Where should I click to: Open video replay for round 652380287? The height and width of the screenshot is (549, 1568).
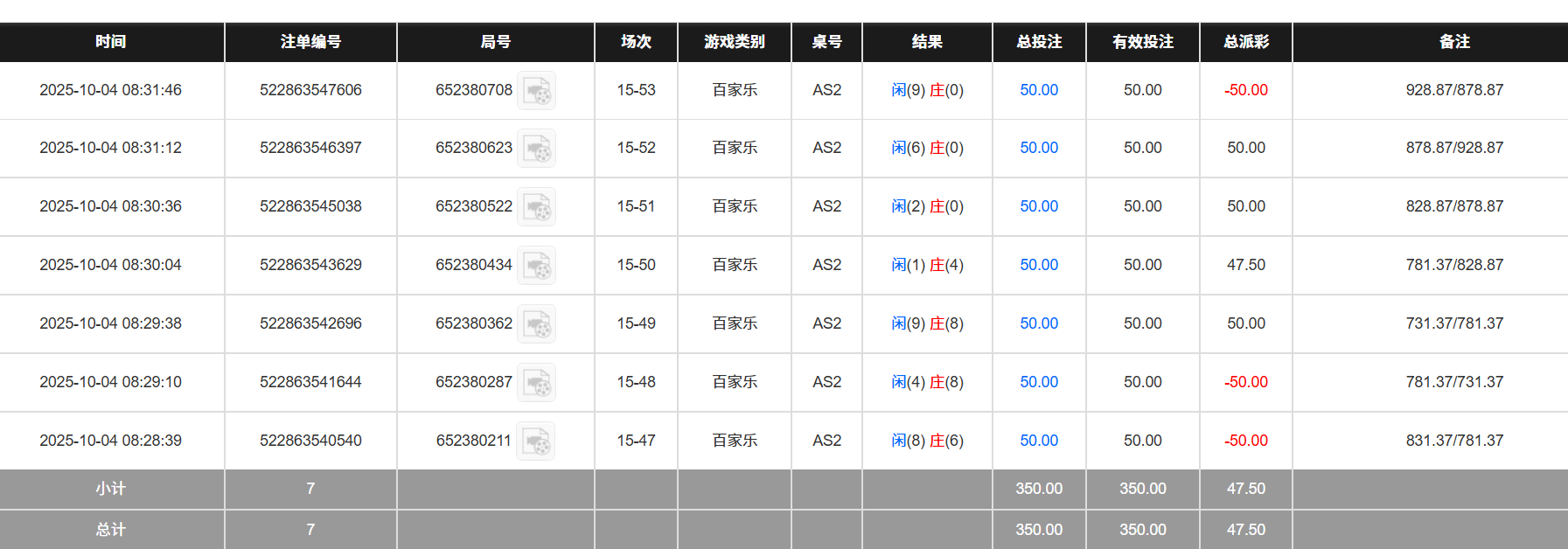tap(537, 382)
